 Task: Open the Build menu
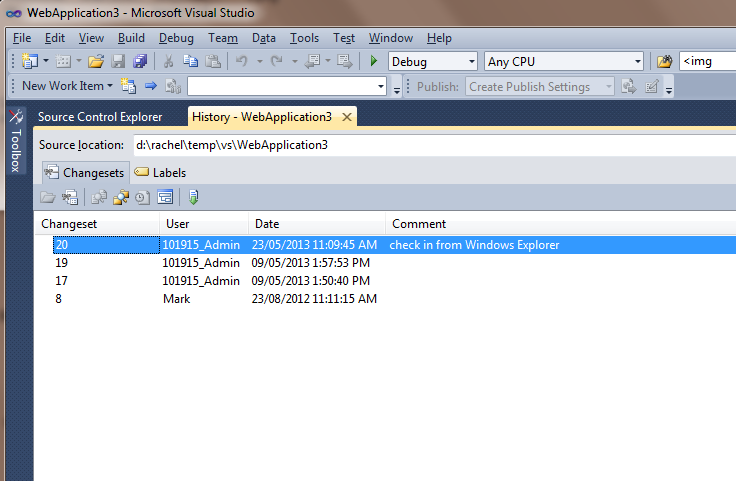coord(131,38)
